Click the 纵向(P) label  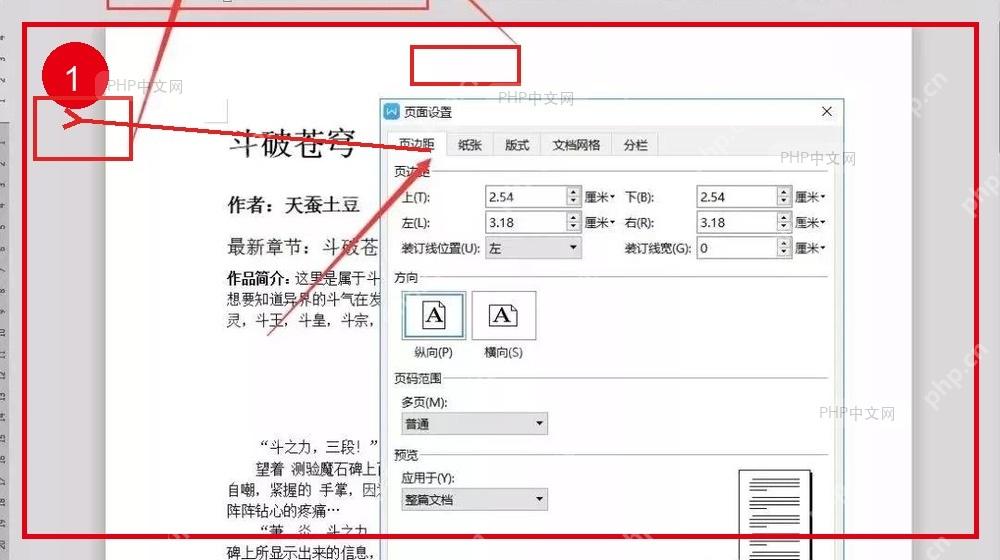433,352
